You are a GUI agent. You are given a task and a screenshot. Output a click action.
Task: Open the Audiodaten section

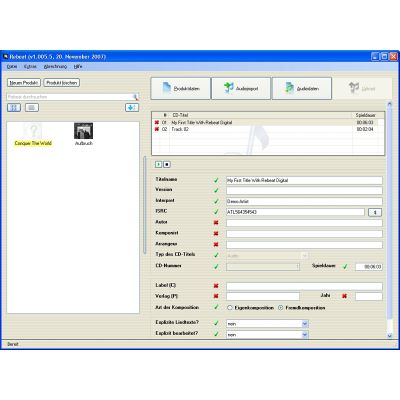302,88
